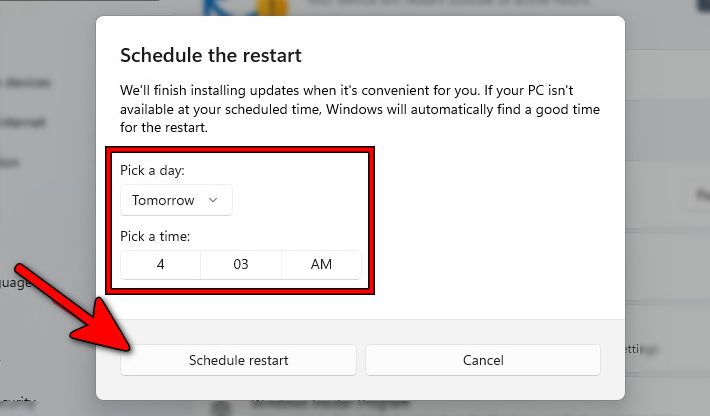This screenshot has width=710, height=416.
Task: Click the Schedule restart button
Action: 238,360
